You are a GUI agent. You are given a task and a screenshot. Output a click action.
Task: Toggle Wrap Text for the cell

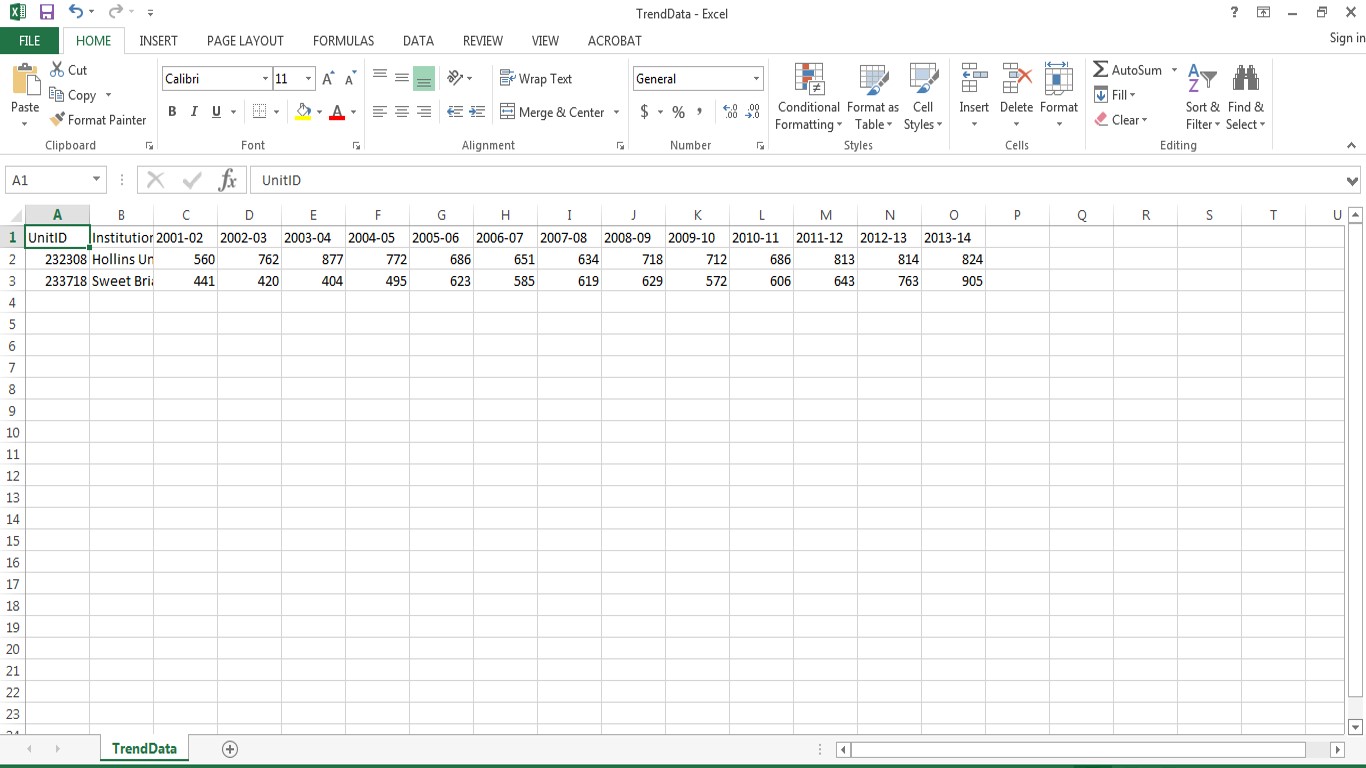(536, 79)
